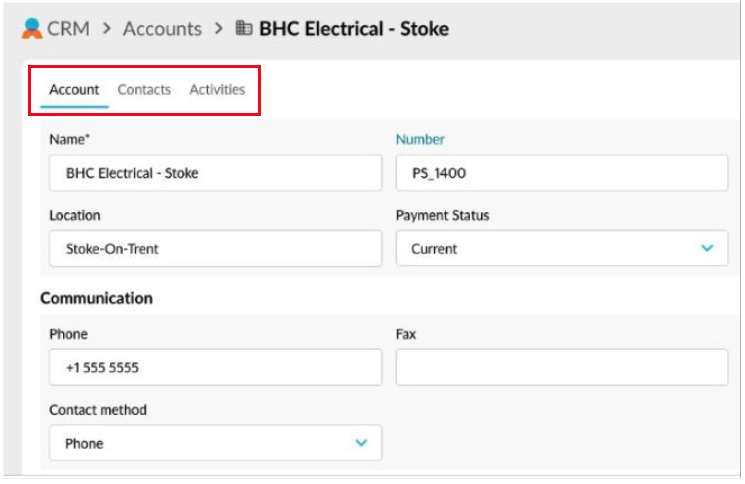Focus the Number field containing PS_1400
Viewport: 745px width, 484px height.
click(x=561, y=173)
